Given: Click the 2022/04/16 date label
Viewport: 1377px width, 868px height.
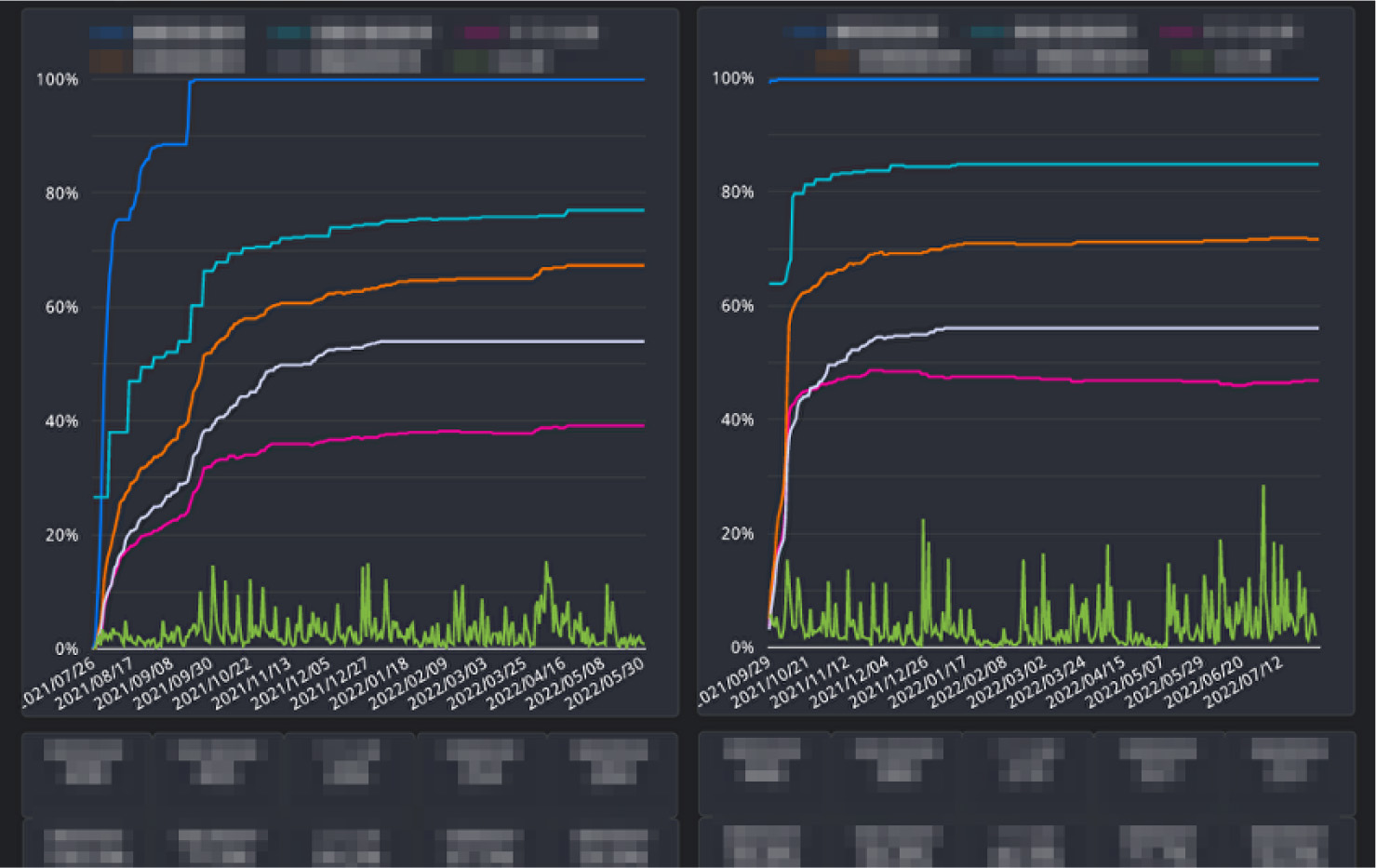Looking at the screenshot, I should click(527, 685).
